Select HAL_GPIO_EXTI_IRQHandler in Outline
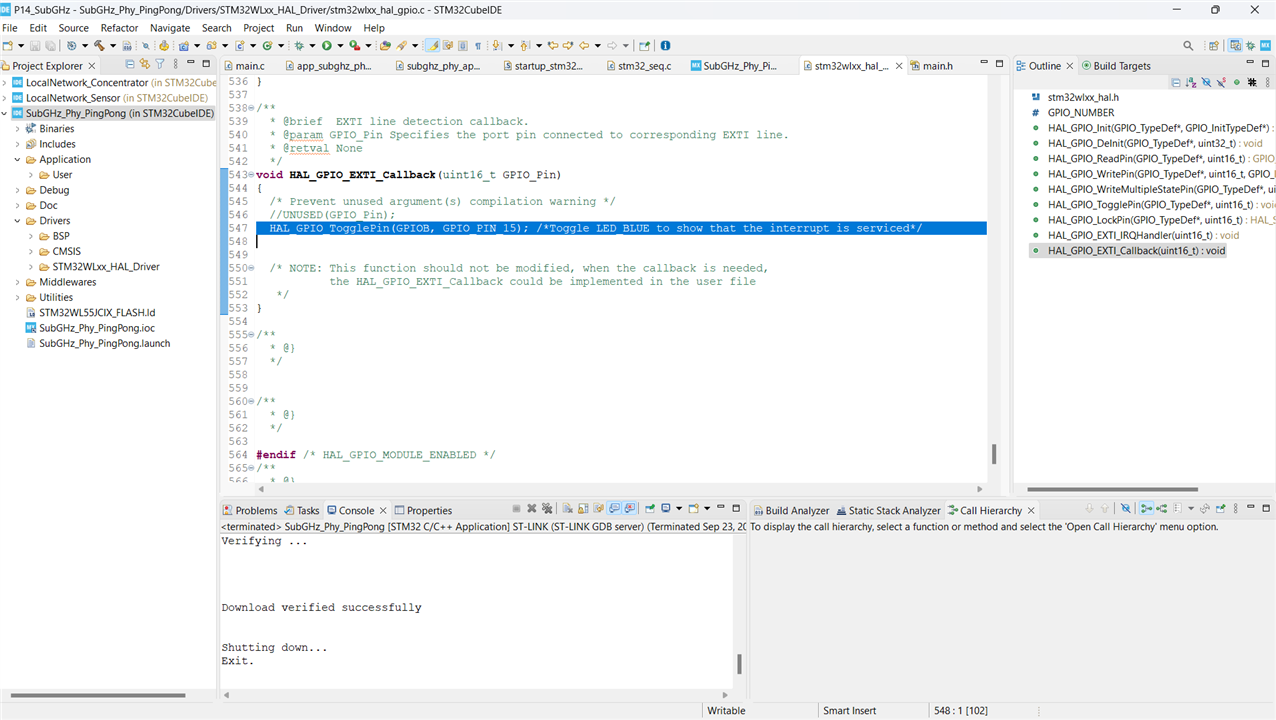The image size is (1276, 720). pos(1128,235)
